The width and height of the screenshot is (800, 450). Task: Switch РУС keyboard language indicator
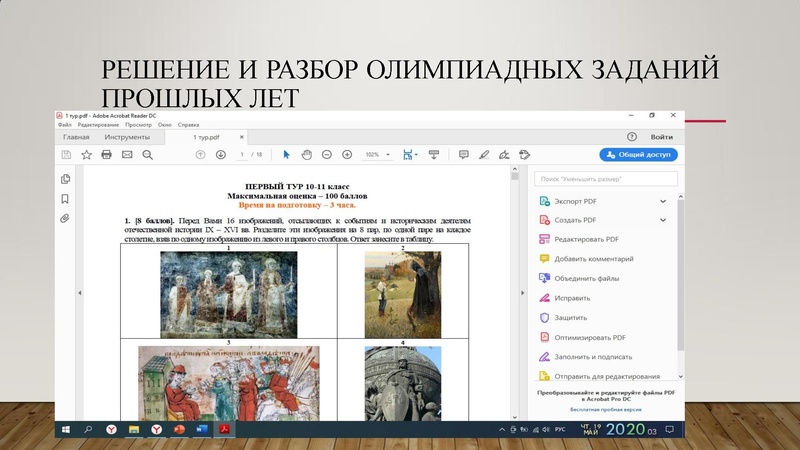(560, 430)
